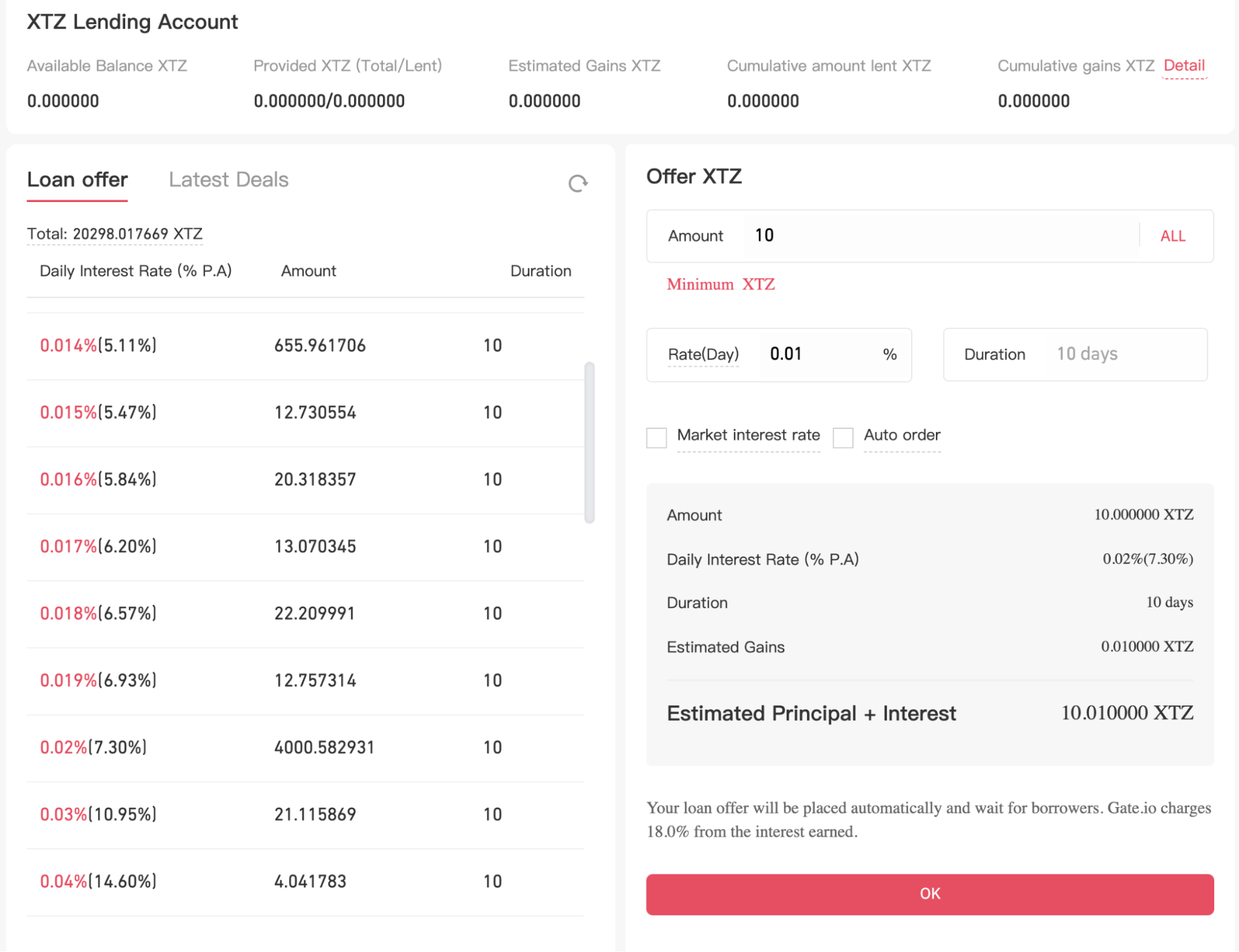Viewport: 1239px width, 952px height.
Task: Switch to the Latest Deals tab
Action: [228, 180]
